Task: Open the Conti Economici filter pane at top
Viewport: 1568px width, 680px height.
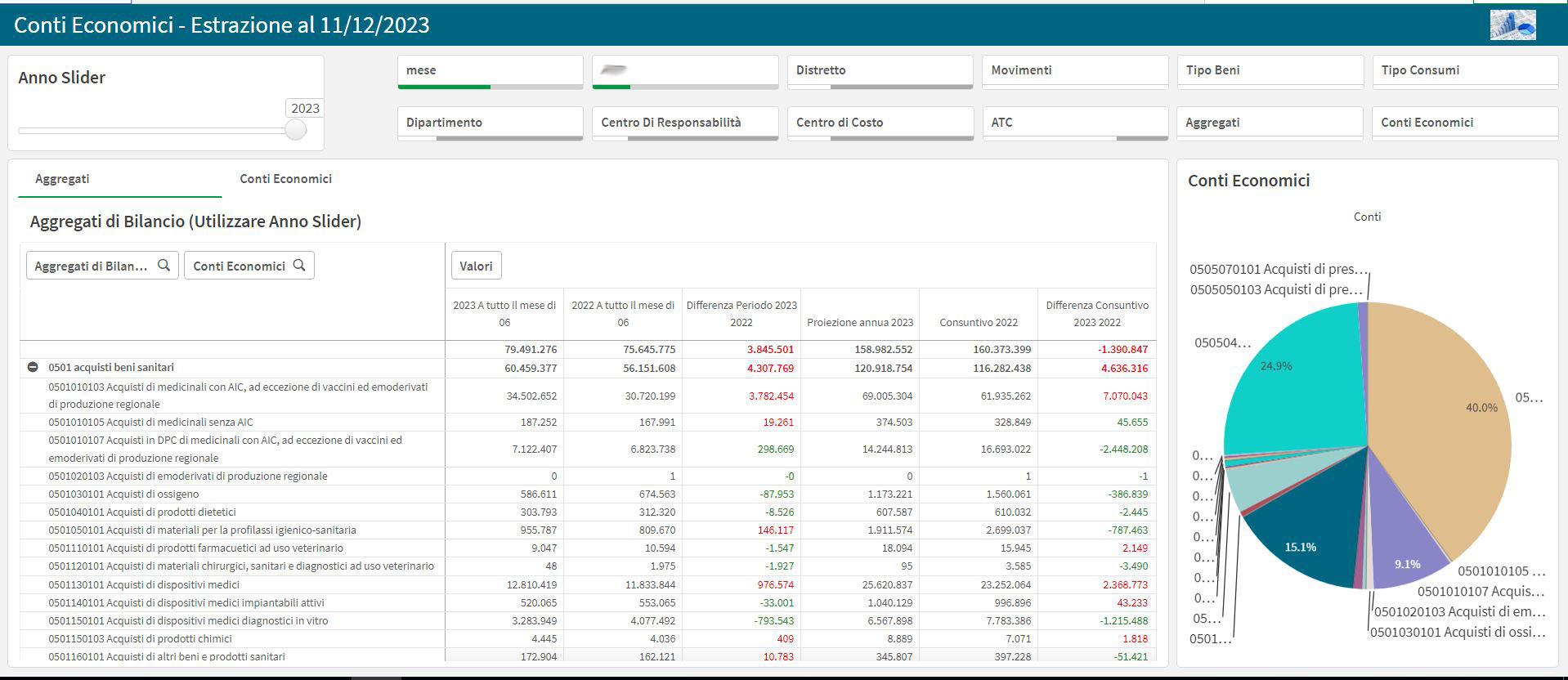Action: pos(1465,123)
